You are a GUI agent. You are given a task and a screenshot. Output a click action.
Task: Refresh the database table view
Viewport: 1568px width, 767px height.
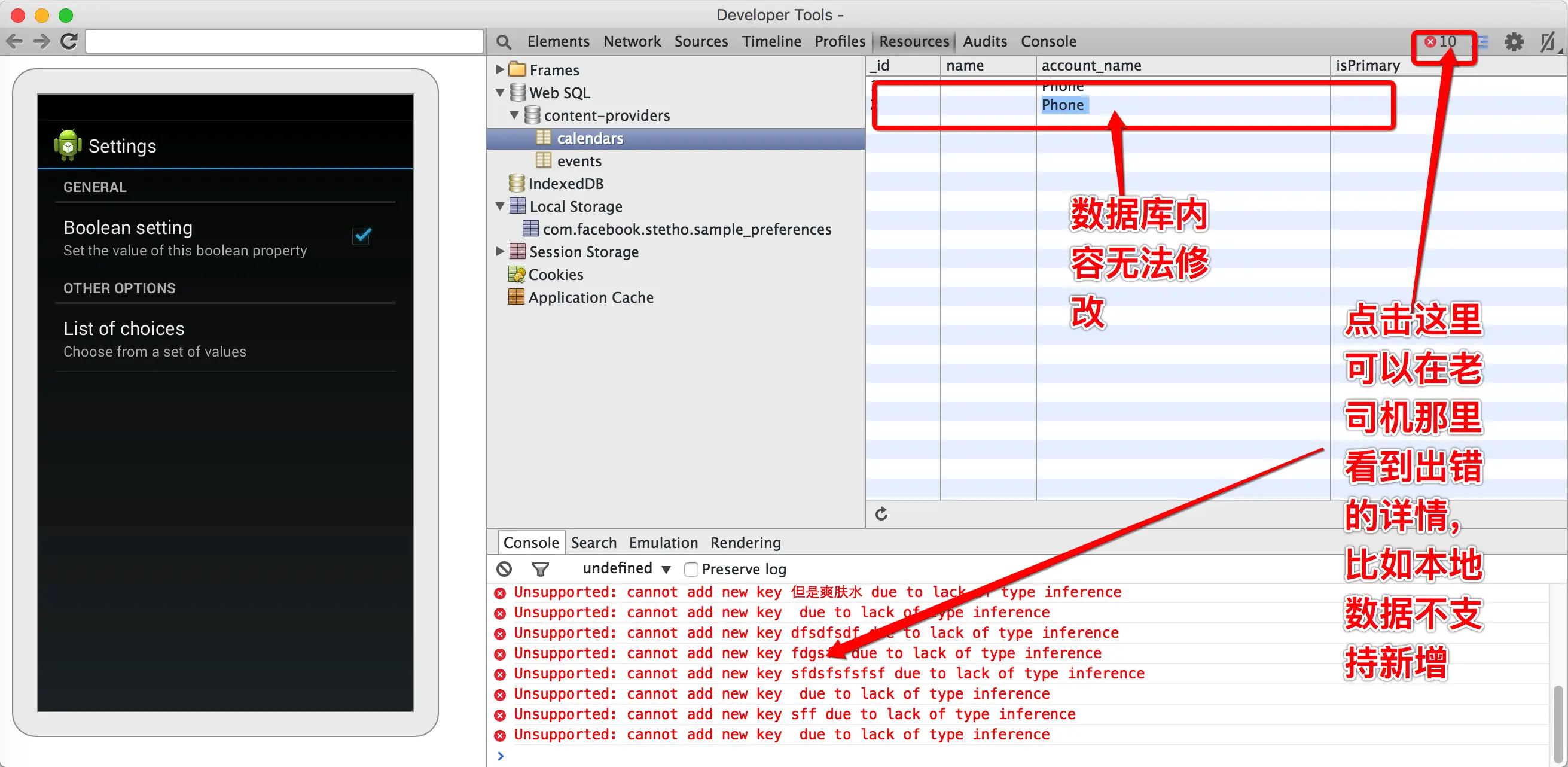881,514
